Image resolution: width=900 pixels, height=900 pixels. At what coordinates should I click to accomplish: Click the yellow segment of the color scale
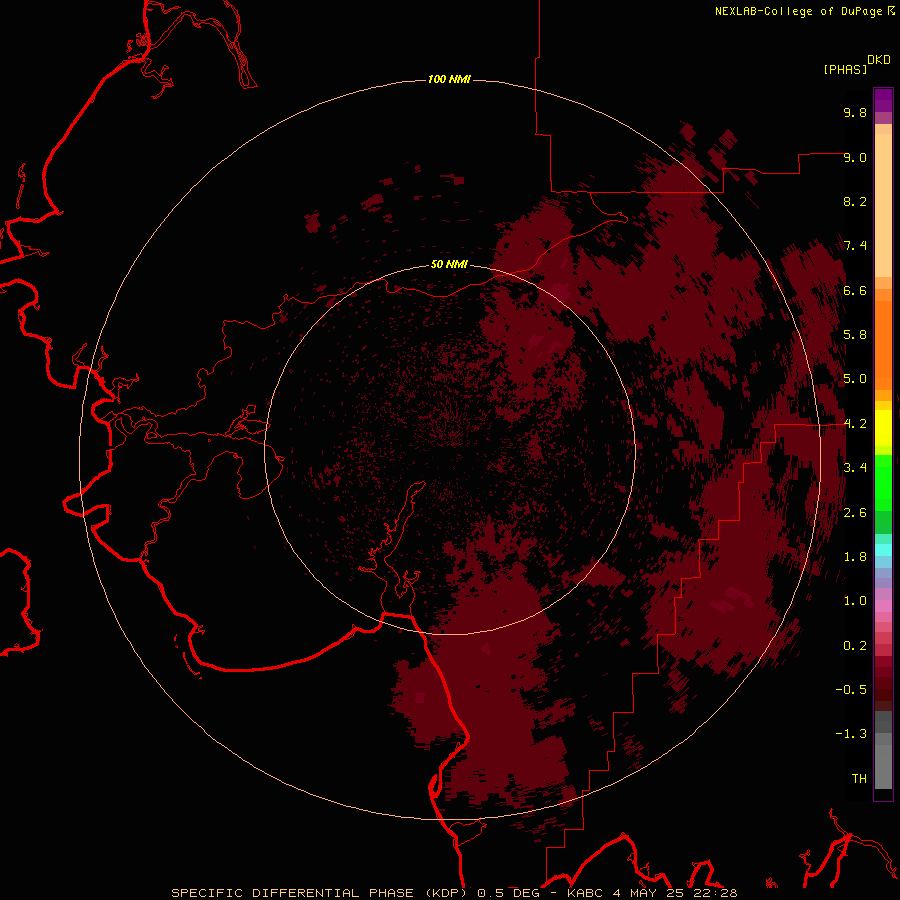883,428
